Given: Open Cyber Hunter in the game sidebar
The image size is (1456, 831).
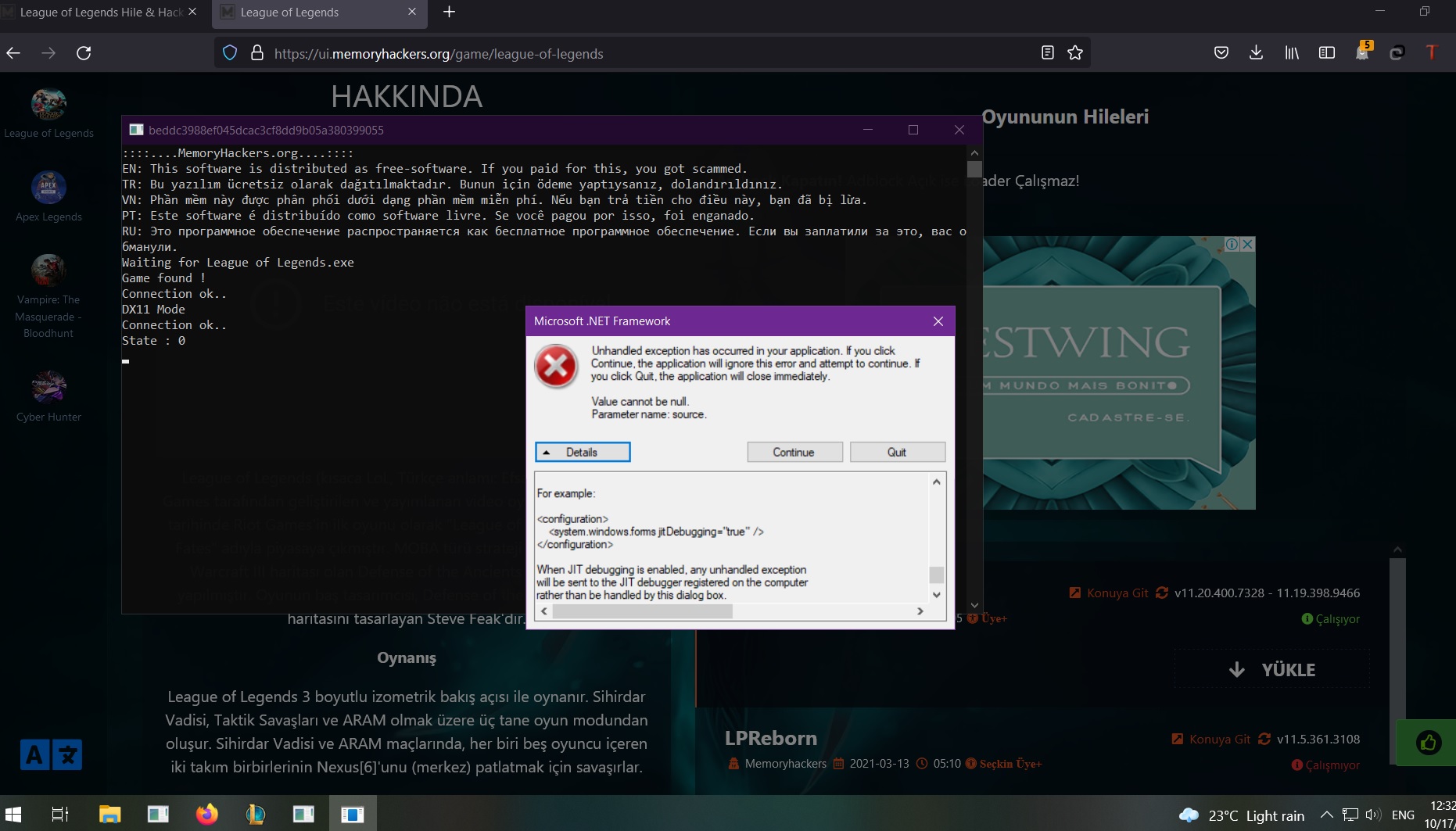Looking at the screenshot, I should pyautogui.click(x=48, y=397).
